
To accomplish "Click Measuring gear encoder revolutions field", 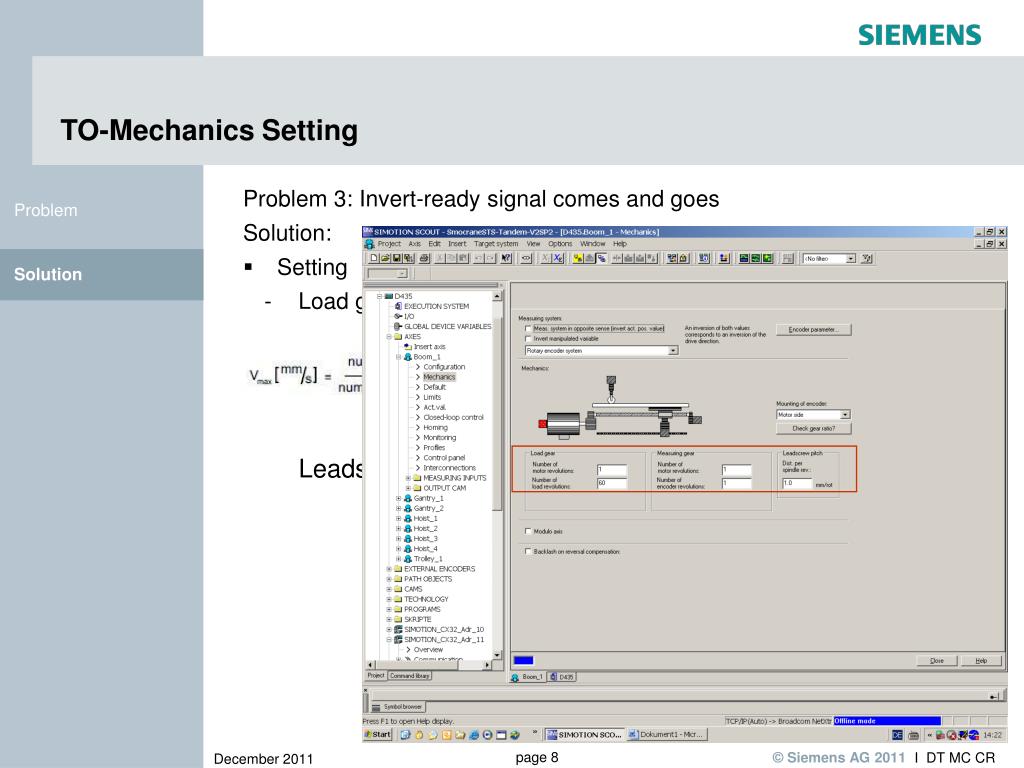I will (736, 483).
